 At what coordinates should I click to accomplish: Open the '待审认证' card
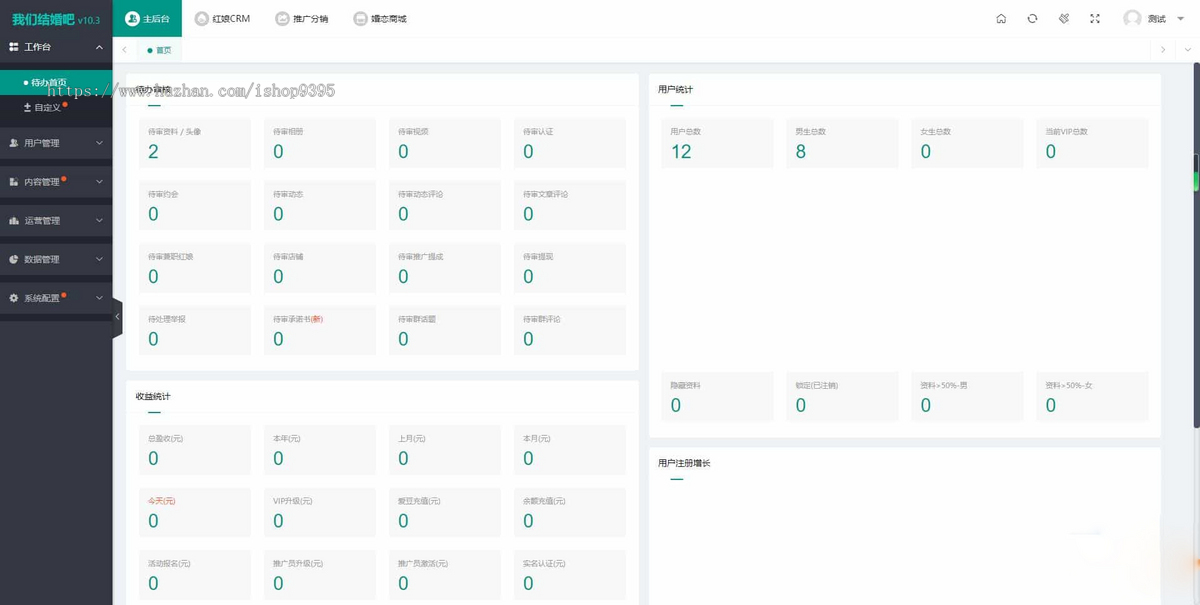[570, 143]
